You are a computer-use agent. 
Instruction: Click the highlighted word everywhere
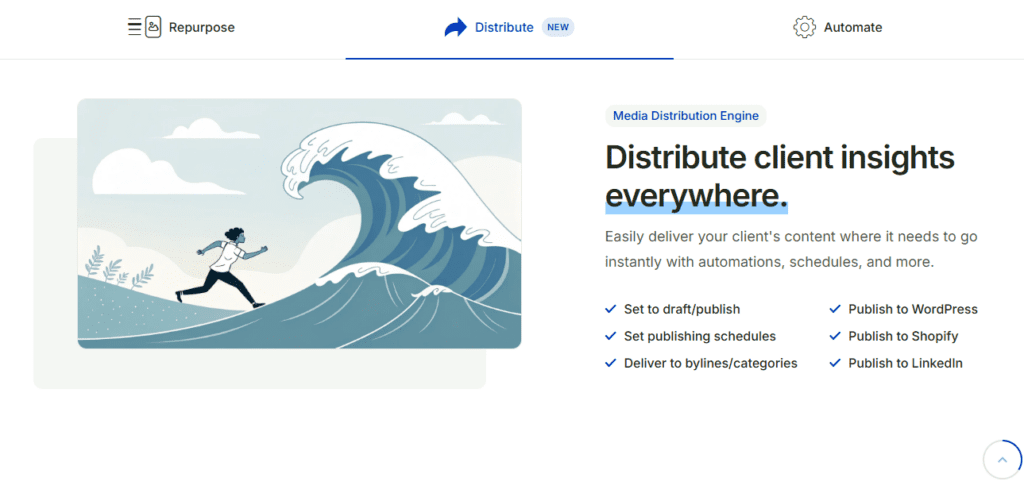pos(696,195)
